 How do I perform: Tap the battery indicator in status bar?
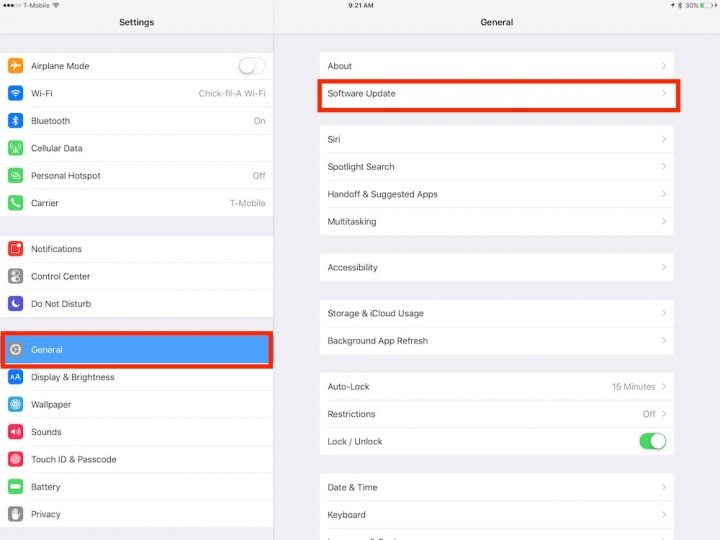(x=706, y=5)
